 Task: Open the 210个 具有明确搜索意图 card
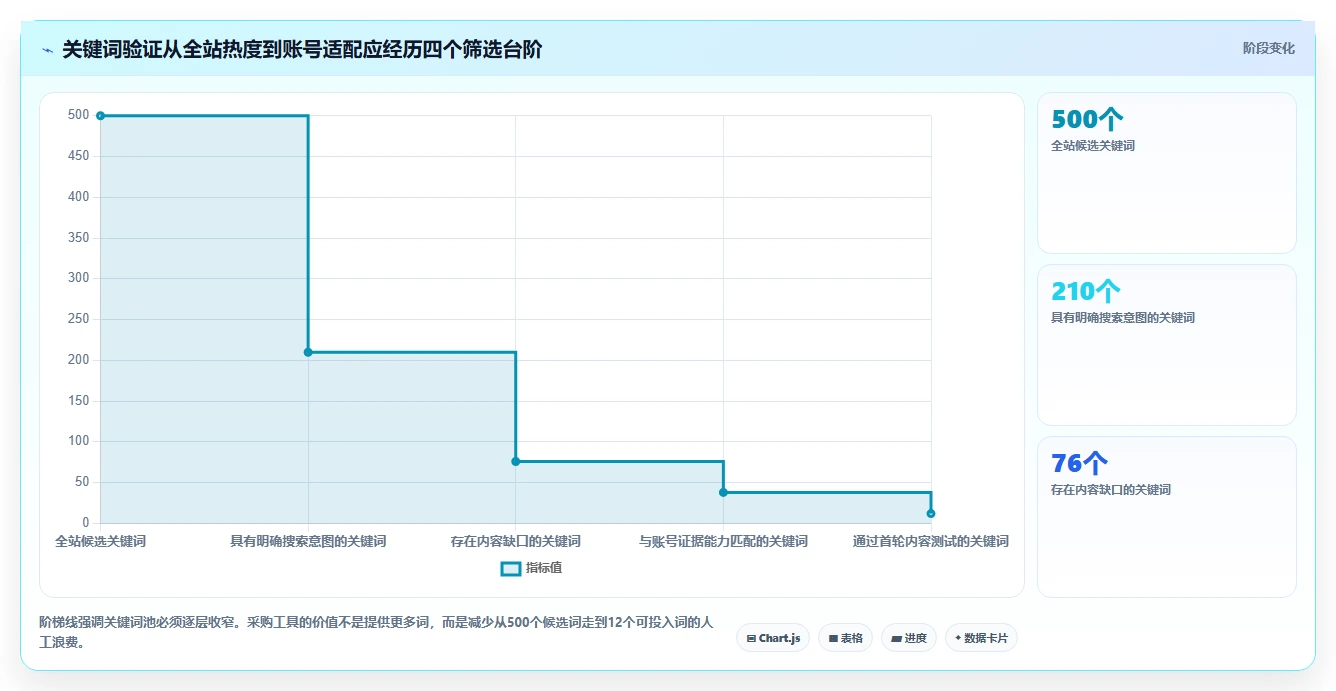1167,345
